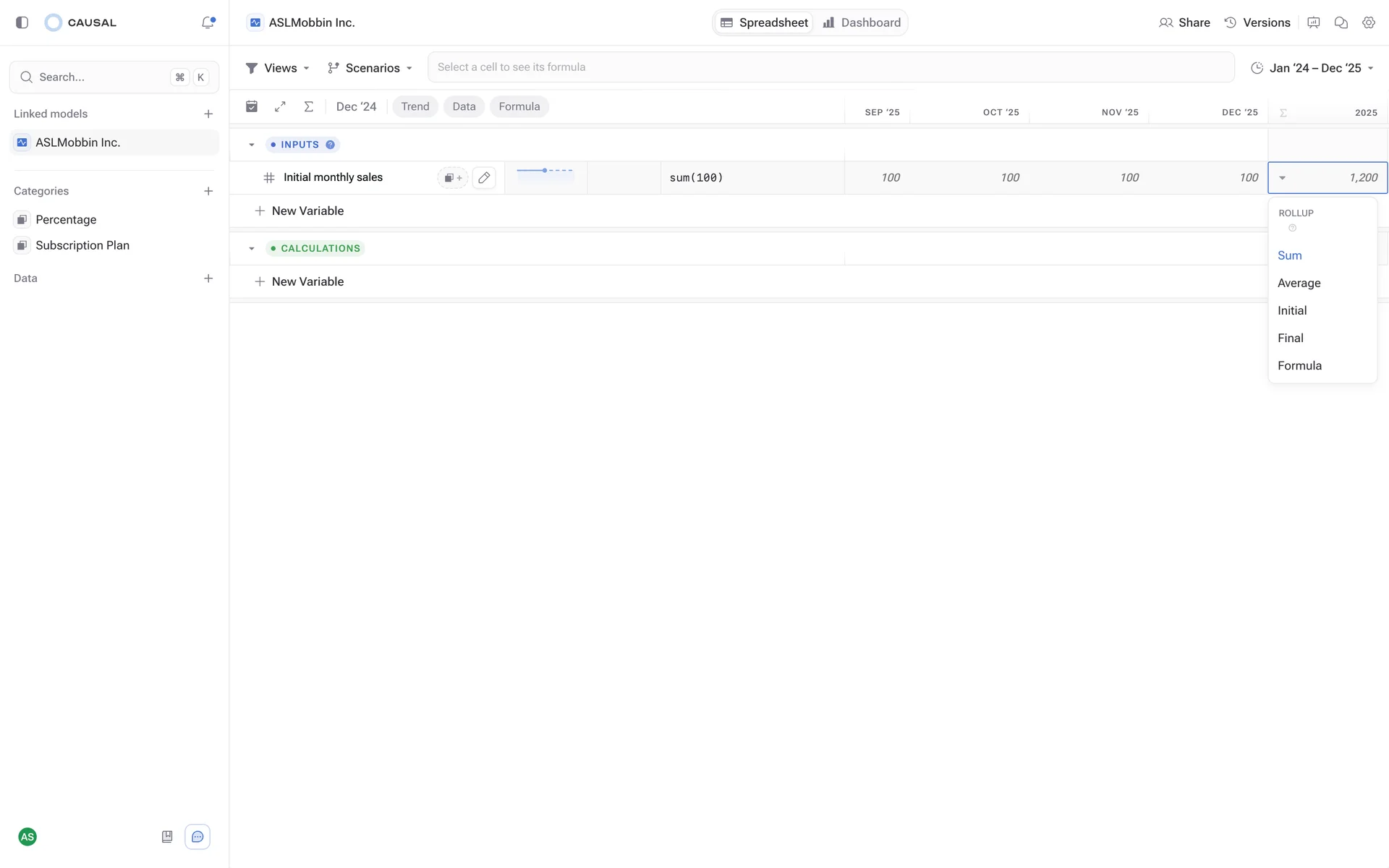Collapse the left sidebar panel icon
Image resolution: width=1389 pixels, height=868 pixels.
point(22,22)
